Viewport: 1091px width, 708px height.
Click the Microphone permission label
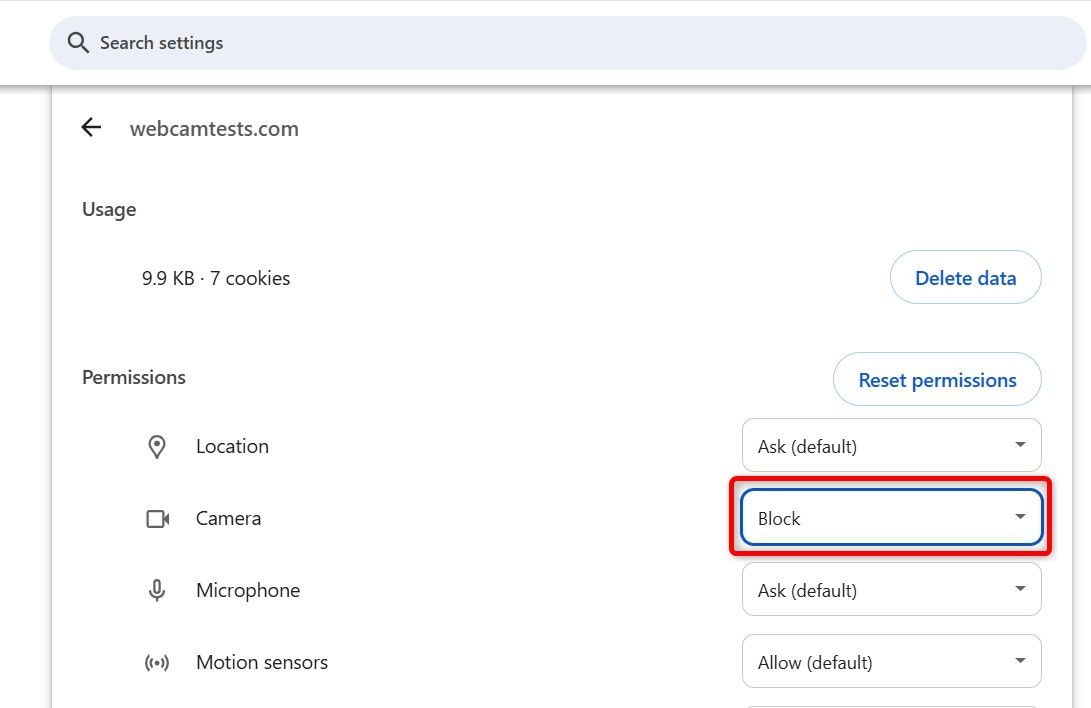[x=248, y=591]
